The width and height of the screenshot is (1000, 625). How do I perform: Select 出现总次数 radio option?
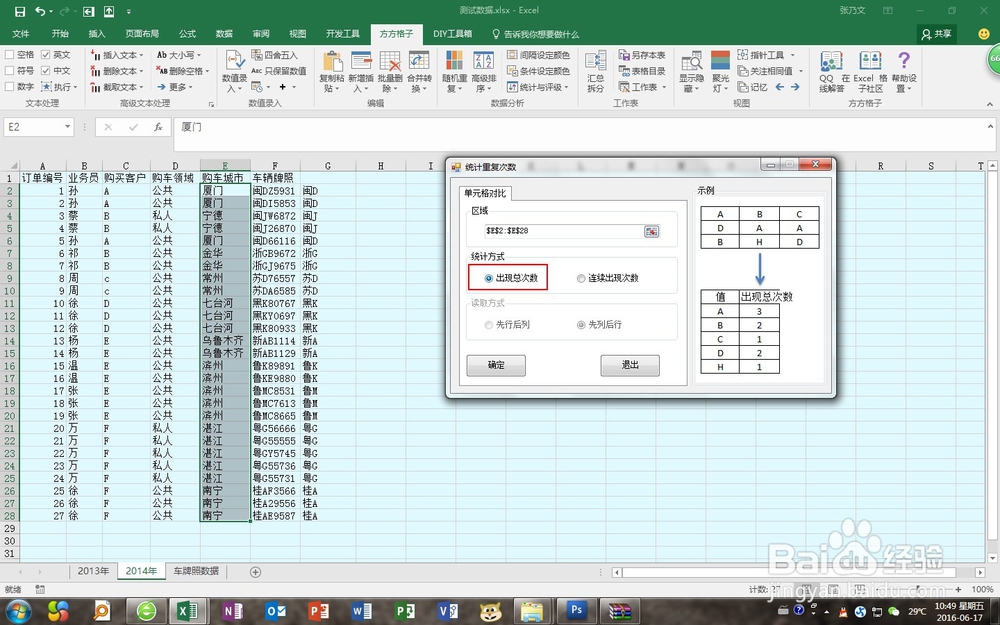489,278
